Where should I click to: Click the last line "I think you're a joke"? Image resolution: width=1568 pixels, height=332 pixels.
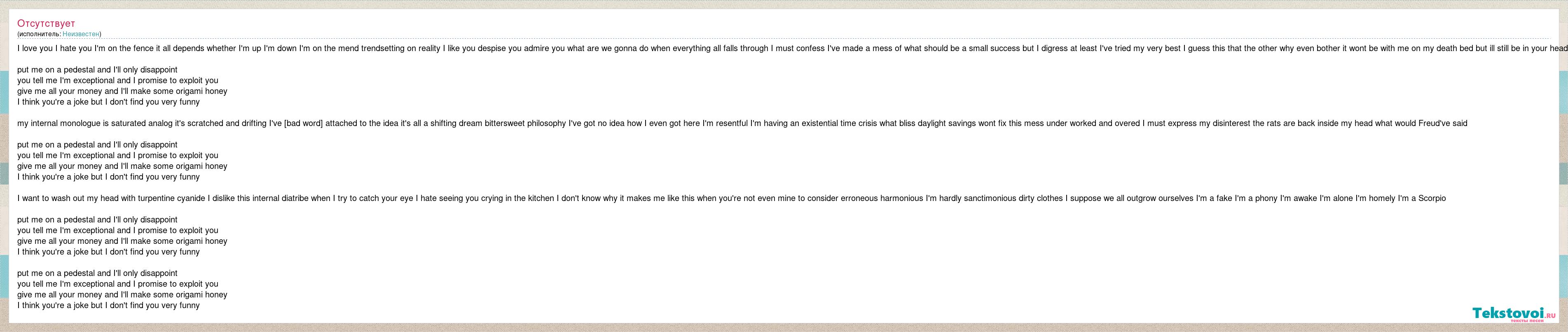pyautogui.click(x=108, y=305)
